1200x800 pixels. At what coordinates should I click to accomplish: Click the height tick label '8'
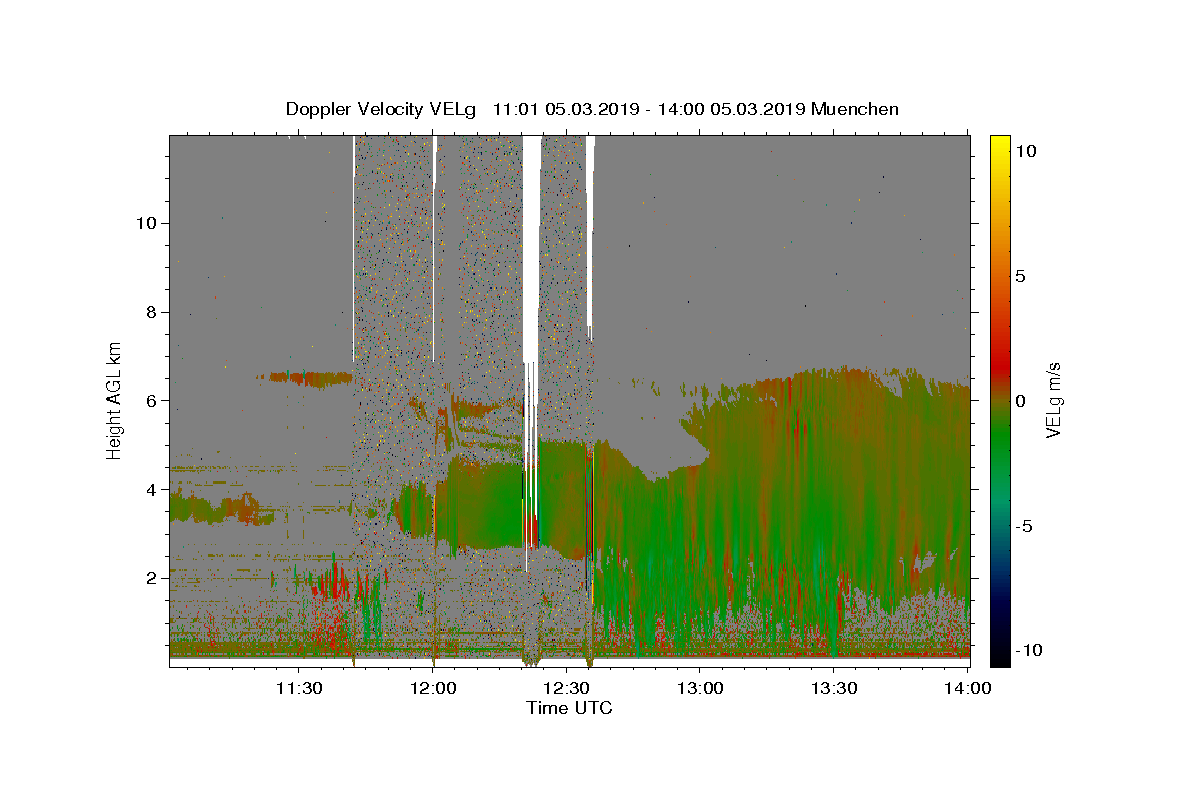150,312
